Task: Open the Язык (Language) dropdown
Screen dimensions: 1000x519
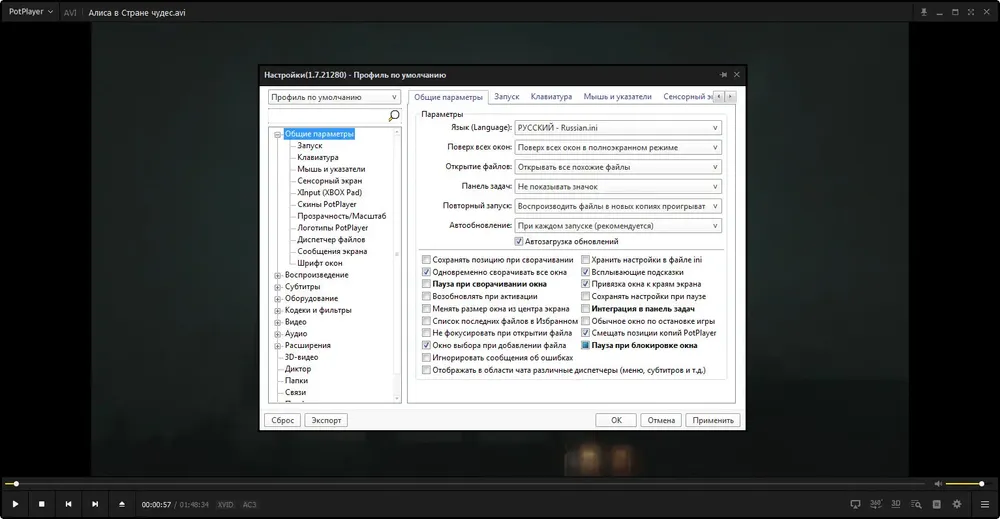Action: pyautogui.click(x=618, y=128)
